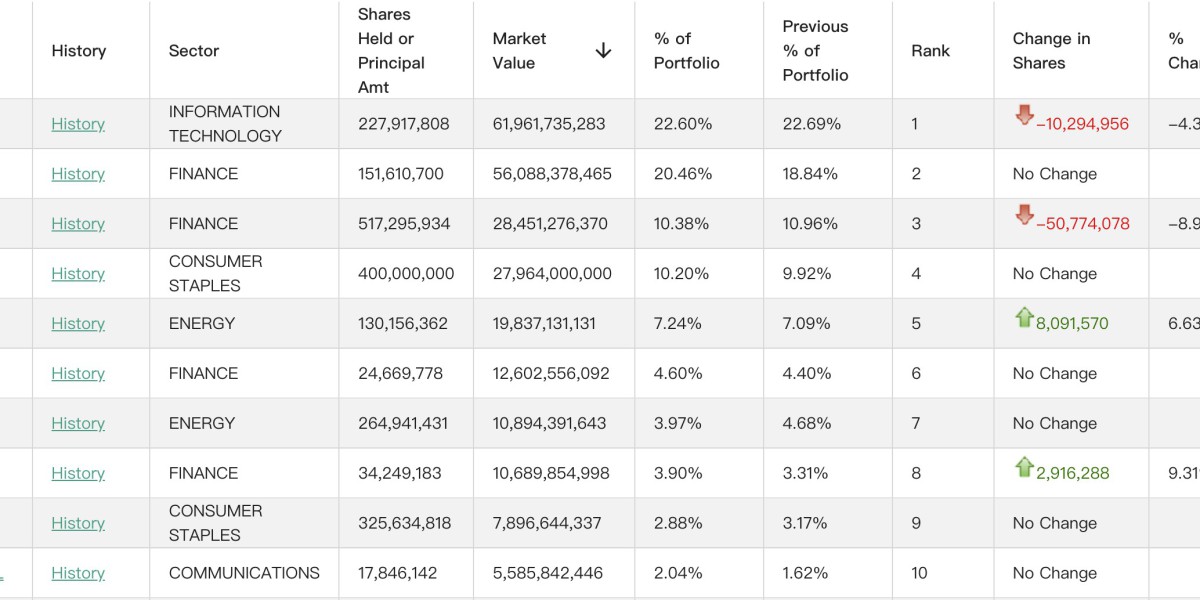The image size is (1200, 600).
Task: Sort by the Sector column header
Action: pos(194,51)
